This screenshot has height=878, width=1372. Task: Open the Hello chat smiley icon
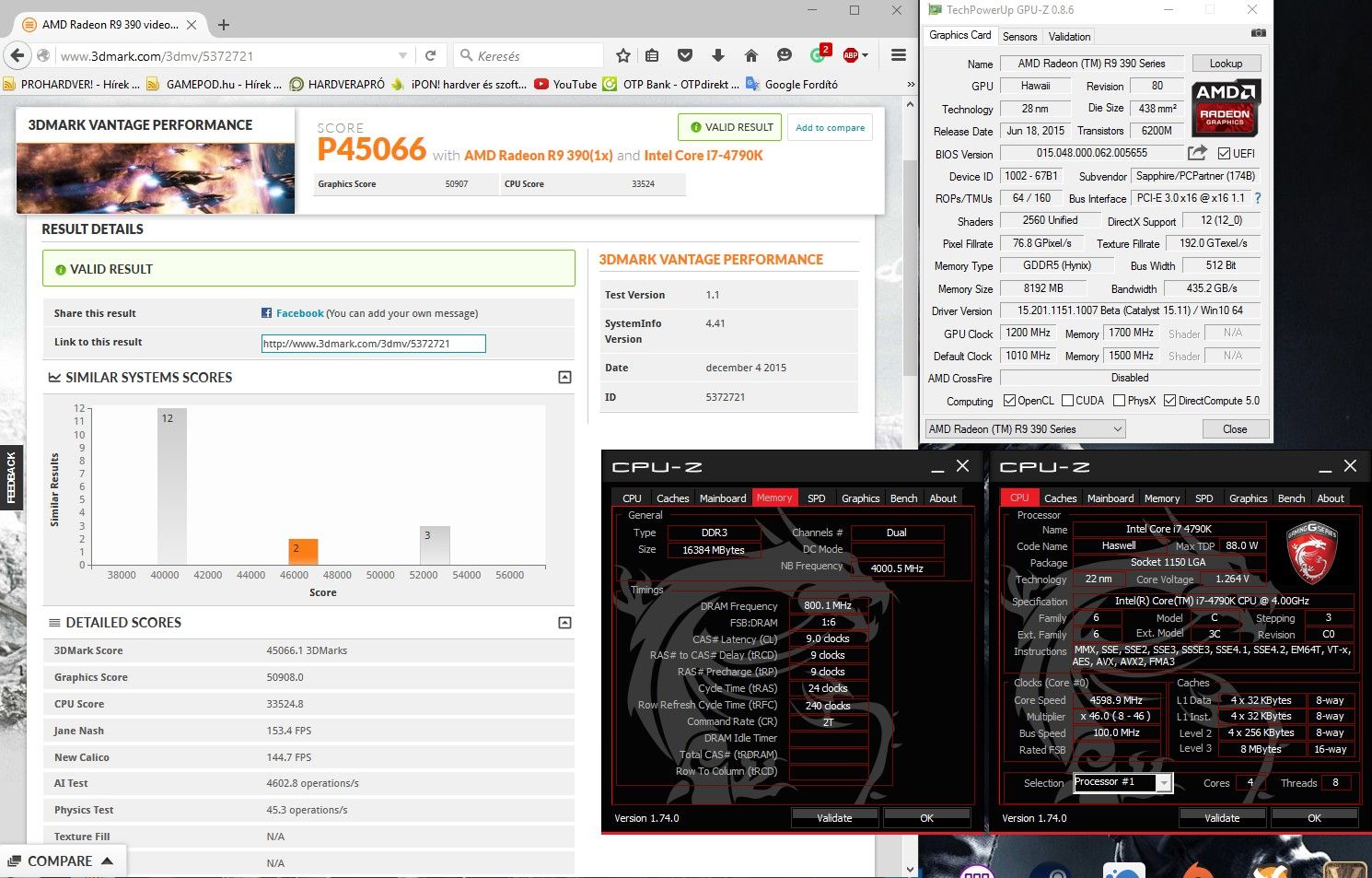click(784, 55)
